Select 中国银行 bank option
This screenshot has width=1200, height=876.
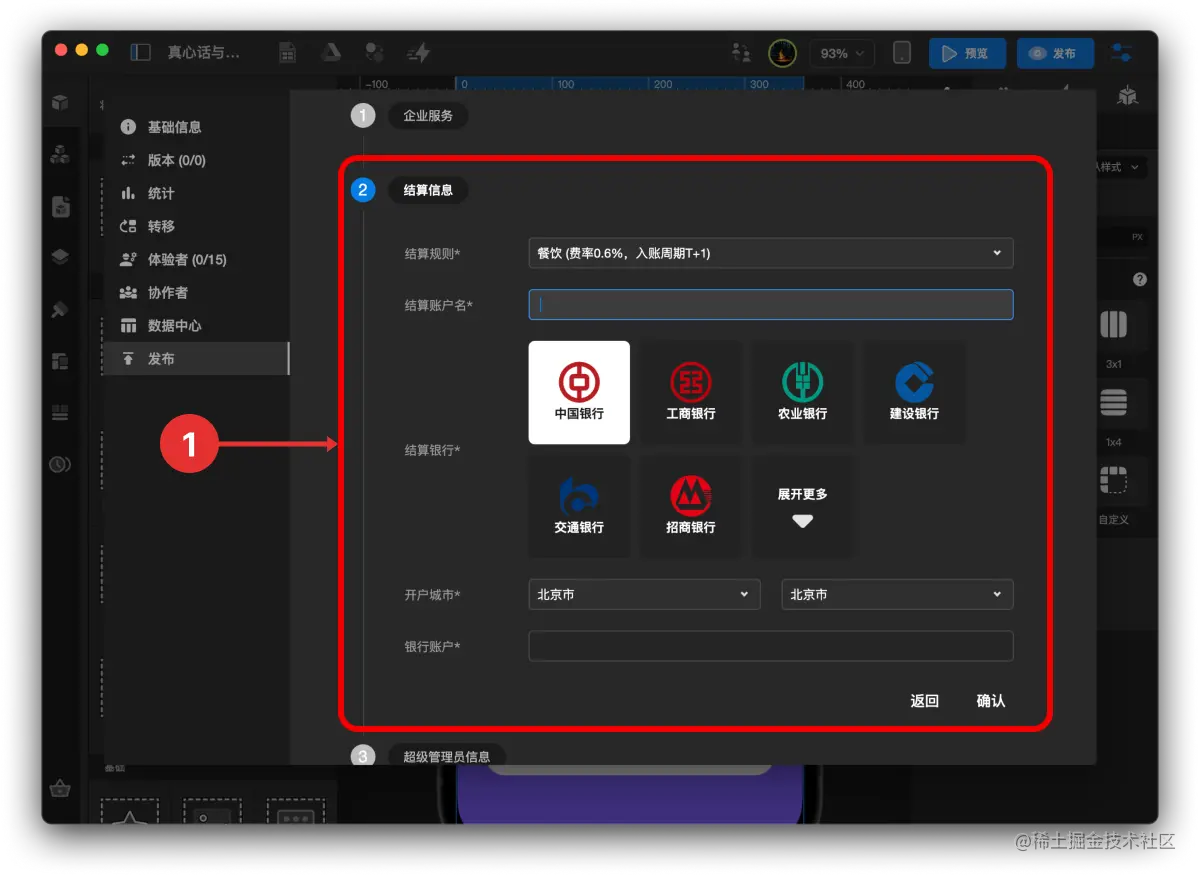[579, 392]
